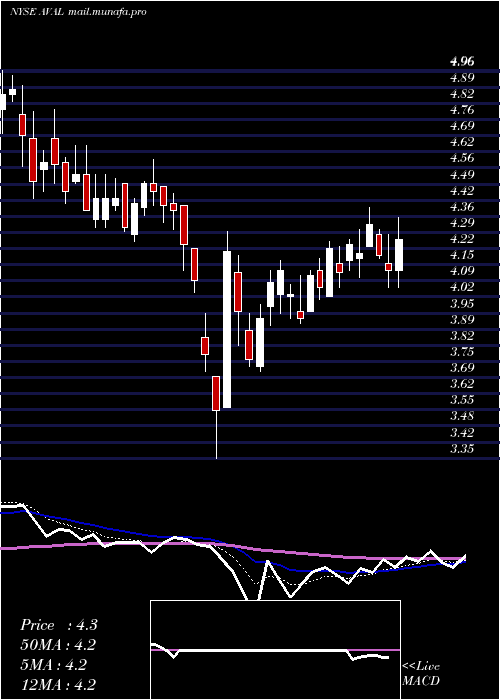
Task: Select the 4.02 price axis label
Action: [x=462, y=288]
